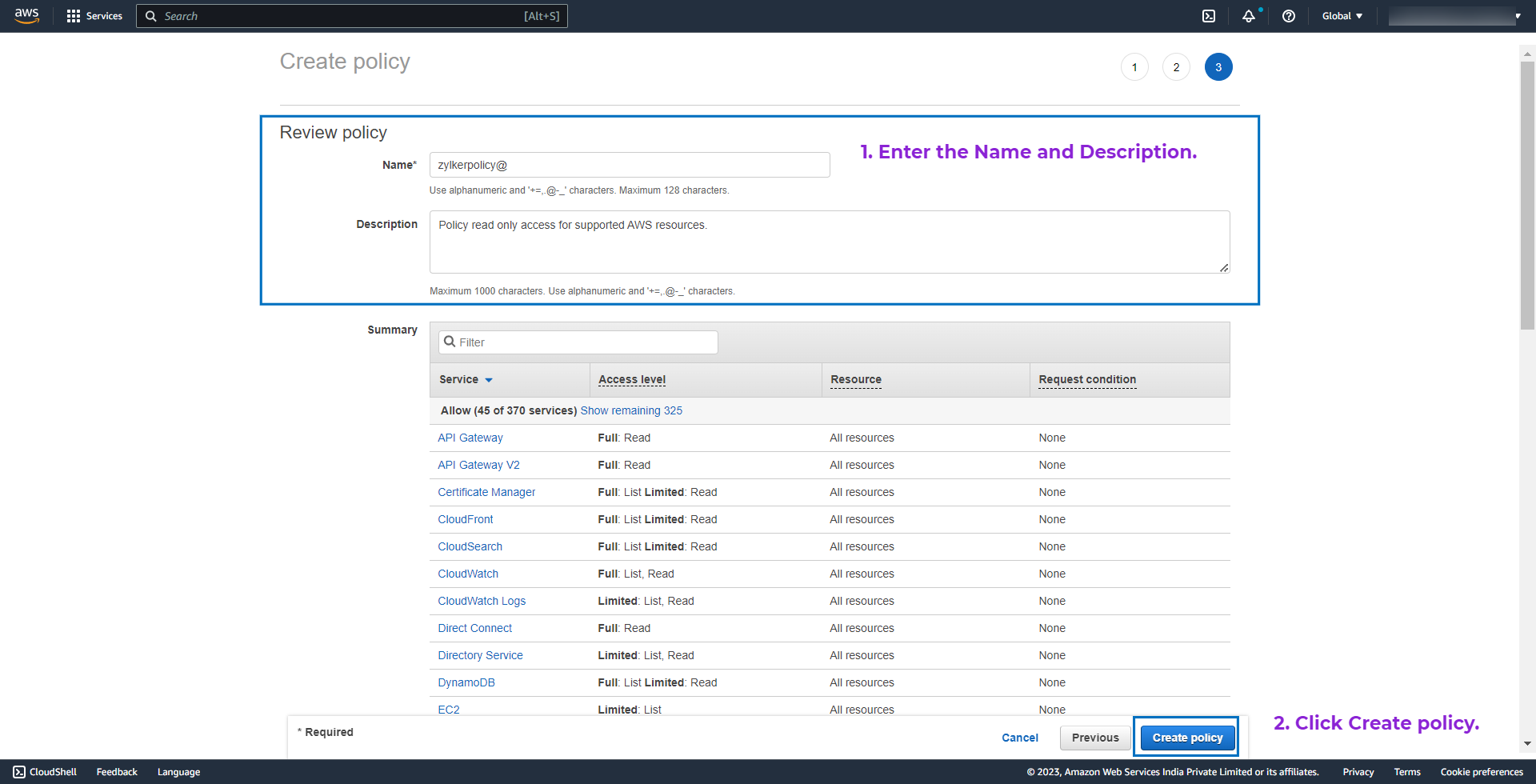
Task: Open the CloudWatch Logs link
Action: point(482,601)
